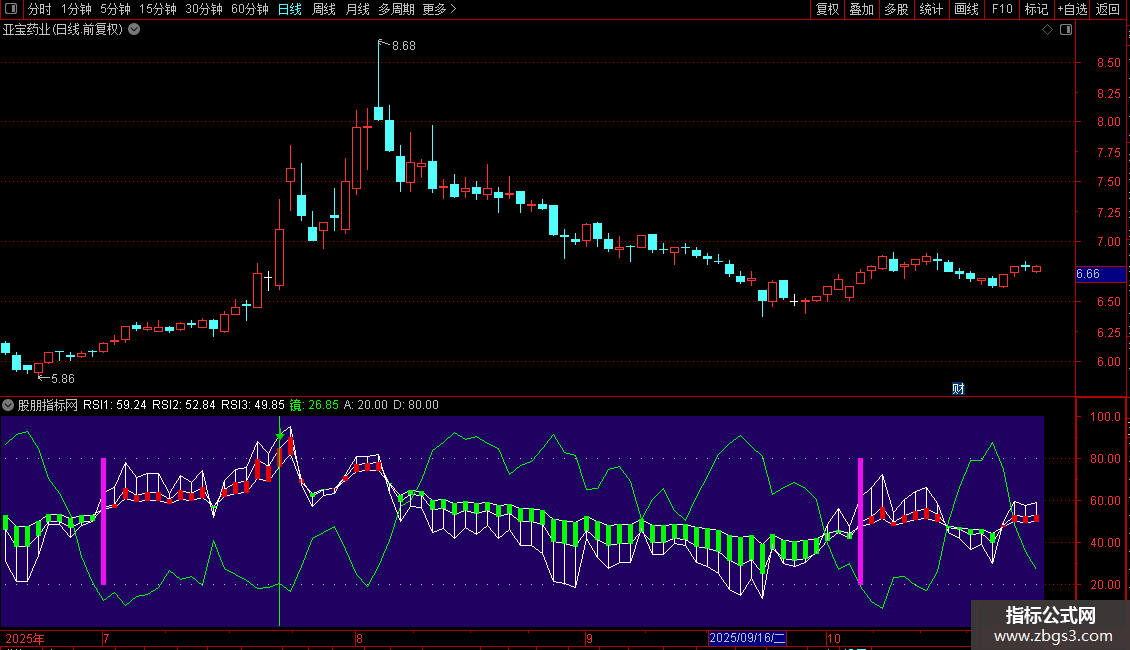1130x650 pixels.
Task: Open the 统计 statistics button
Action: pos(930,9)
